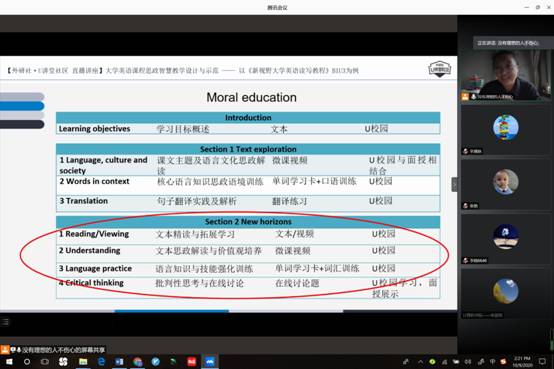This screenshot has height=369, width=554.
Task: Open Chrome from the taskbar
Action: pos(138,362)
